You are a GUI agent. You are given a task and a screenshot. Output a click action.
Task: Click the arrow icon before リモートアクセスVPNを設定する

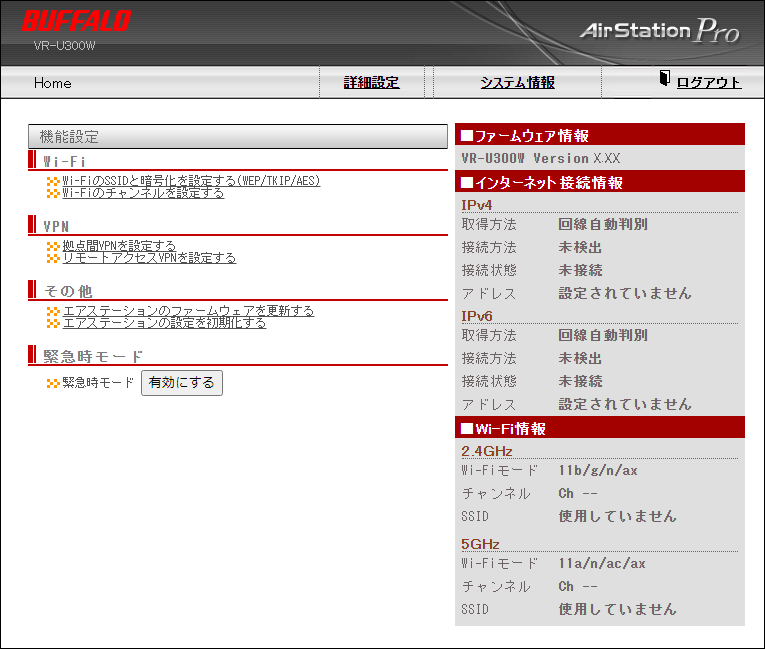click(x=54, y=258)
